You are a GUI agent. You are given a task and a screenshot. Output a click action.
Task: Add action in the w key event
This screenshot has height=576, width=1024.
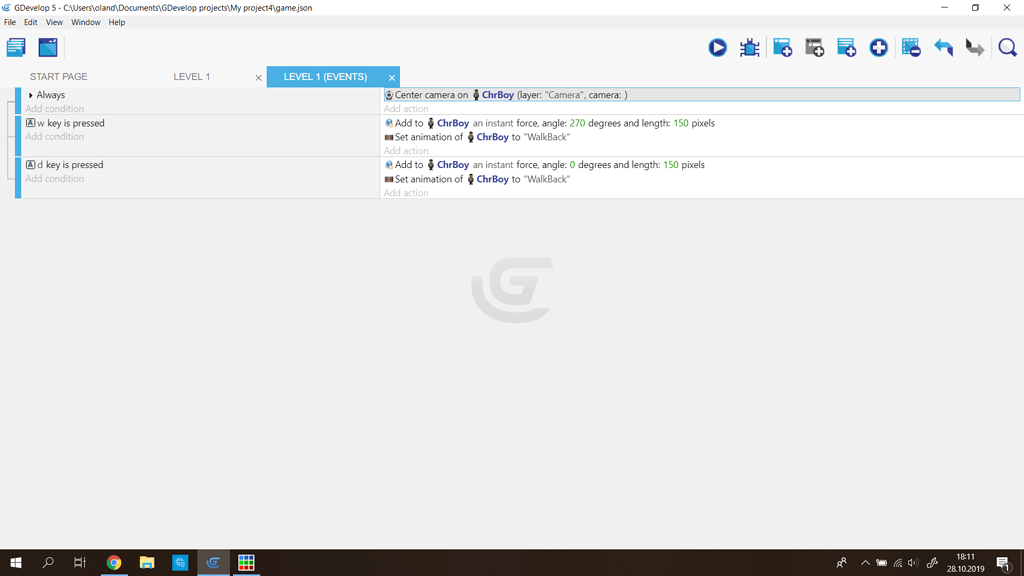(406, 150)
